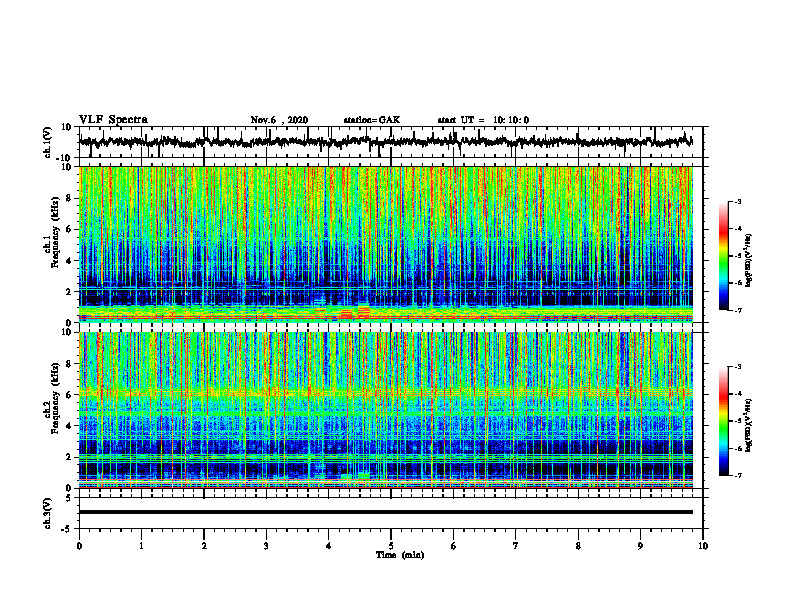Click the '-5' tick on ch.3 voltage axis

[x=67, y=529]
